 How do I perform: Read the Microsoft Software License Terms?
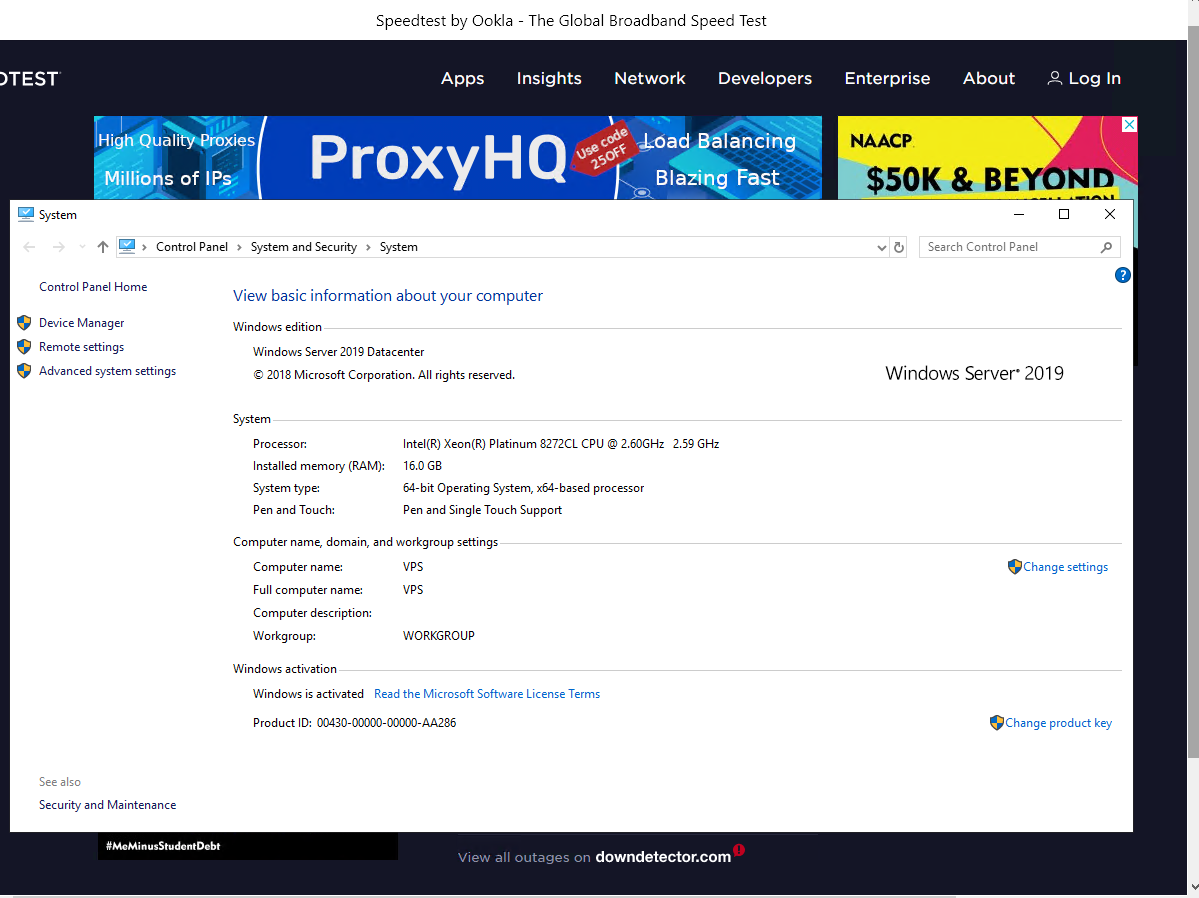(487, 694)
